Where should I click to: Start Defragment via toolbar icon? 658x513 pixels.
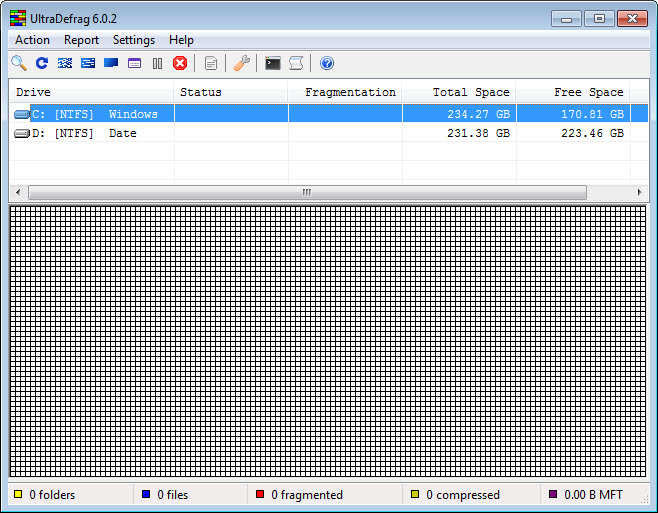[x=65, y=63]
